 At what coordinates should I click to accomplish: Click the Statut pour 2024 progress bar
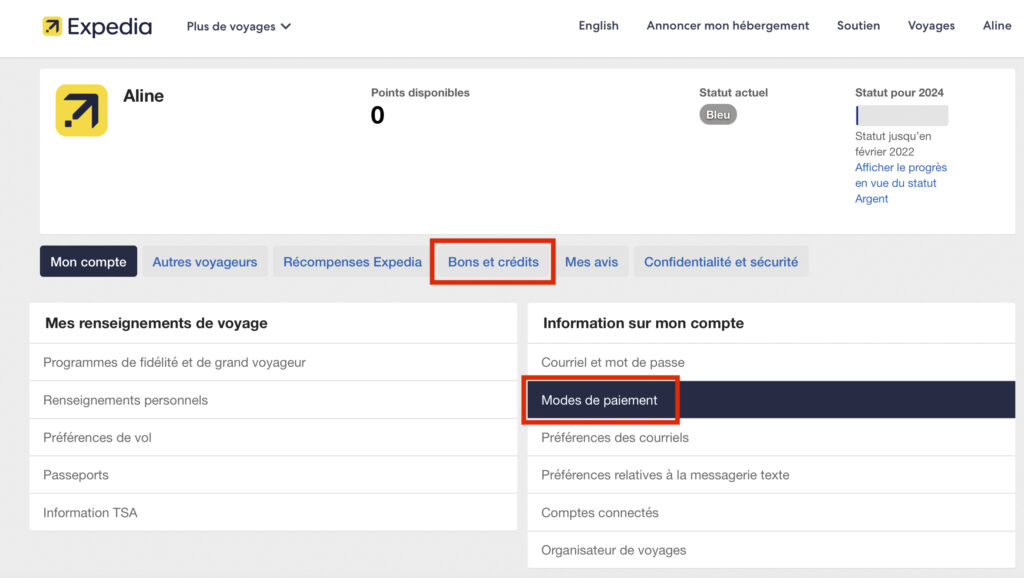click(901, 115)
